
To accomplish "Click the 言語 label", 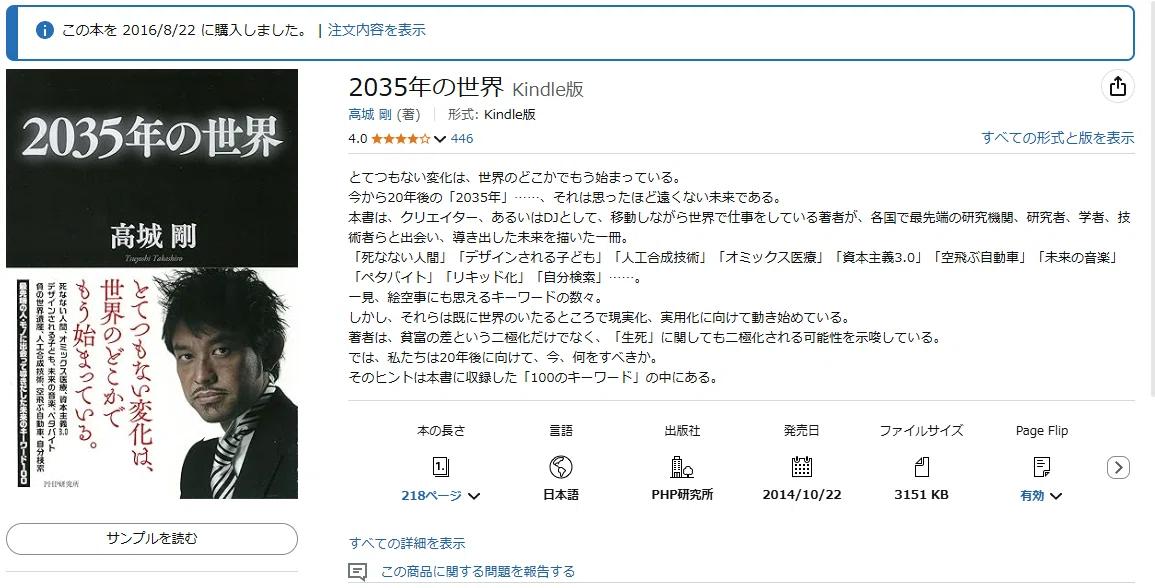I will (x=561, y=430).
